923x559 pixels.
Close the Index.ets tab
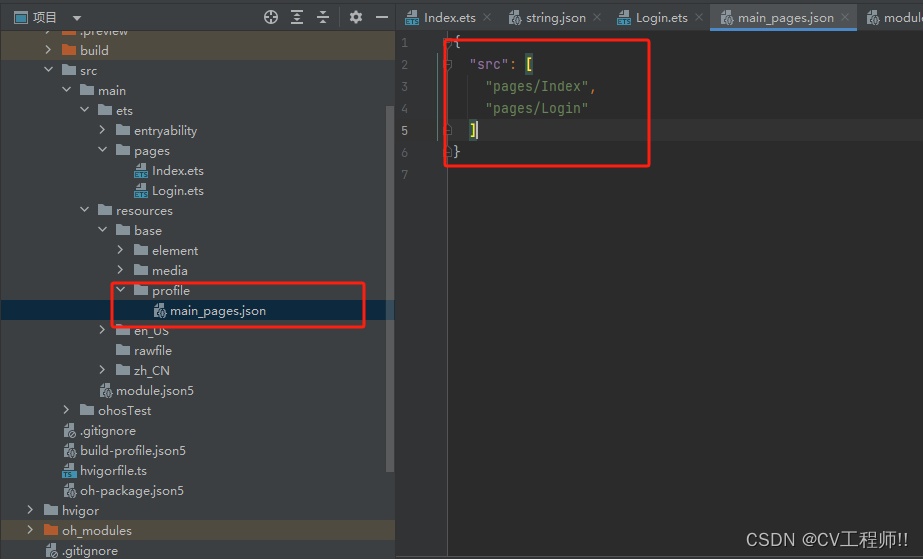(487, 17)
